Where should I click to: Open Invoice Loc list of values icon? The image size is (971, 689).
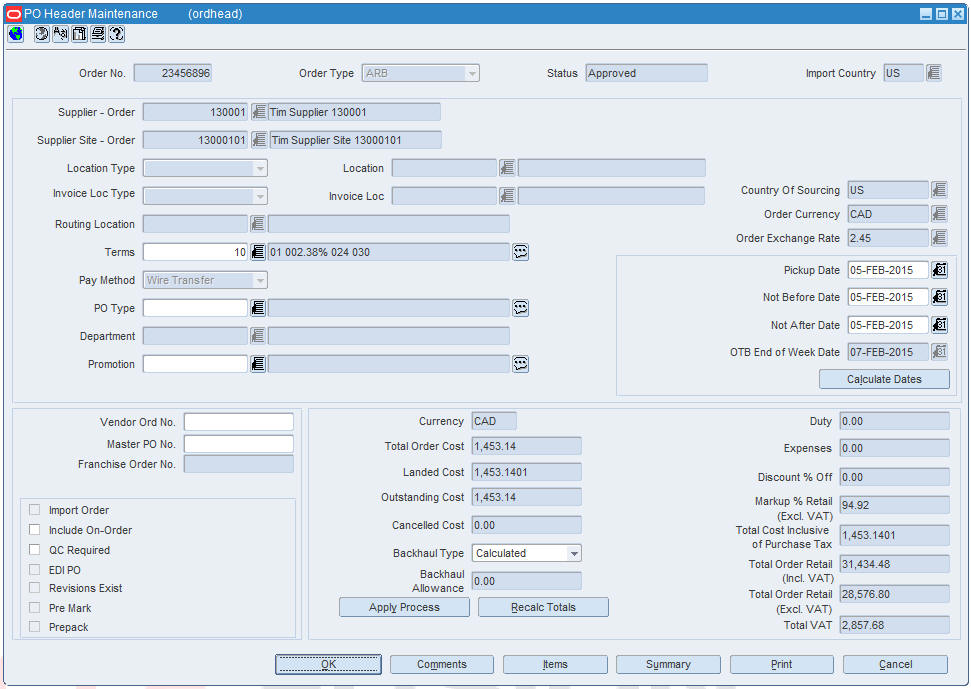(x=508, y=196)
